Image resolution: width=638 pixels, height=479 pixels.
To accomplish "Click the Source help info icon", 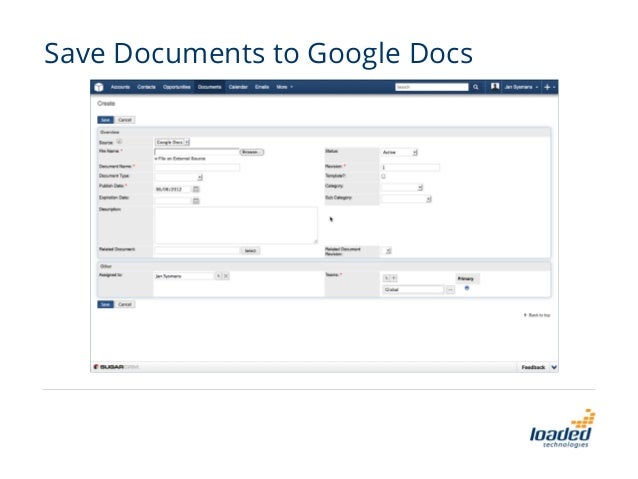I will click(119, 142).
